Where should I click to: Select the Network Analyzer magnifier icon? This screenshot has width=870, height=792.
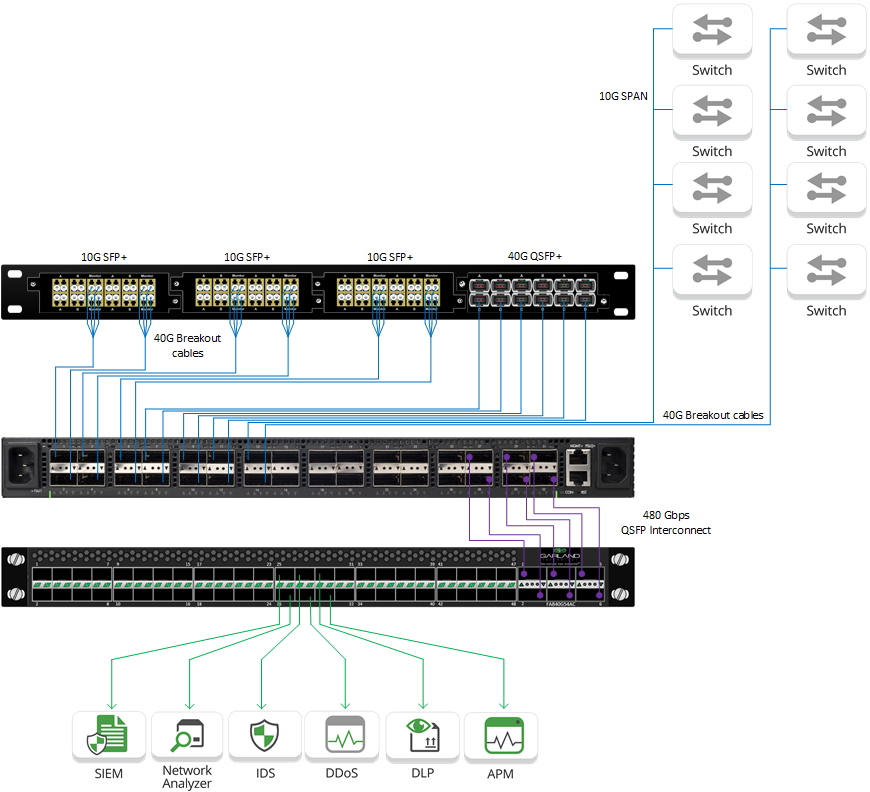pos(187,737)
